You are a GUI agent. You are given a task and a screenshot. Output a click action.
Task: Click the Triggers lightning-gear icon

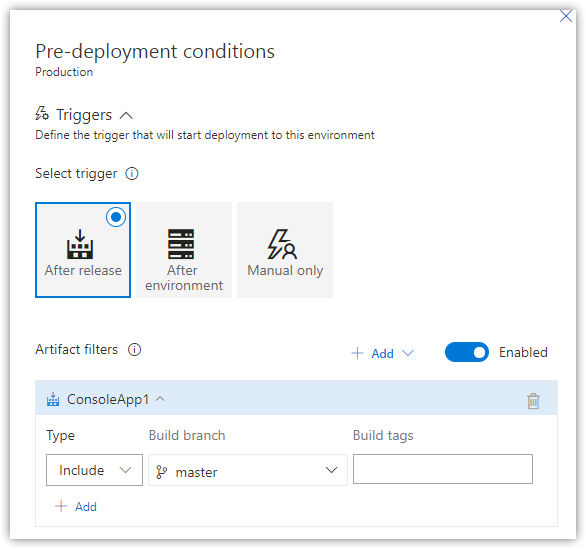(x=42, y=113)
